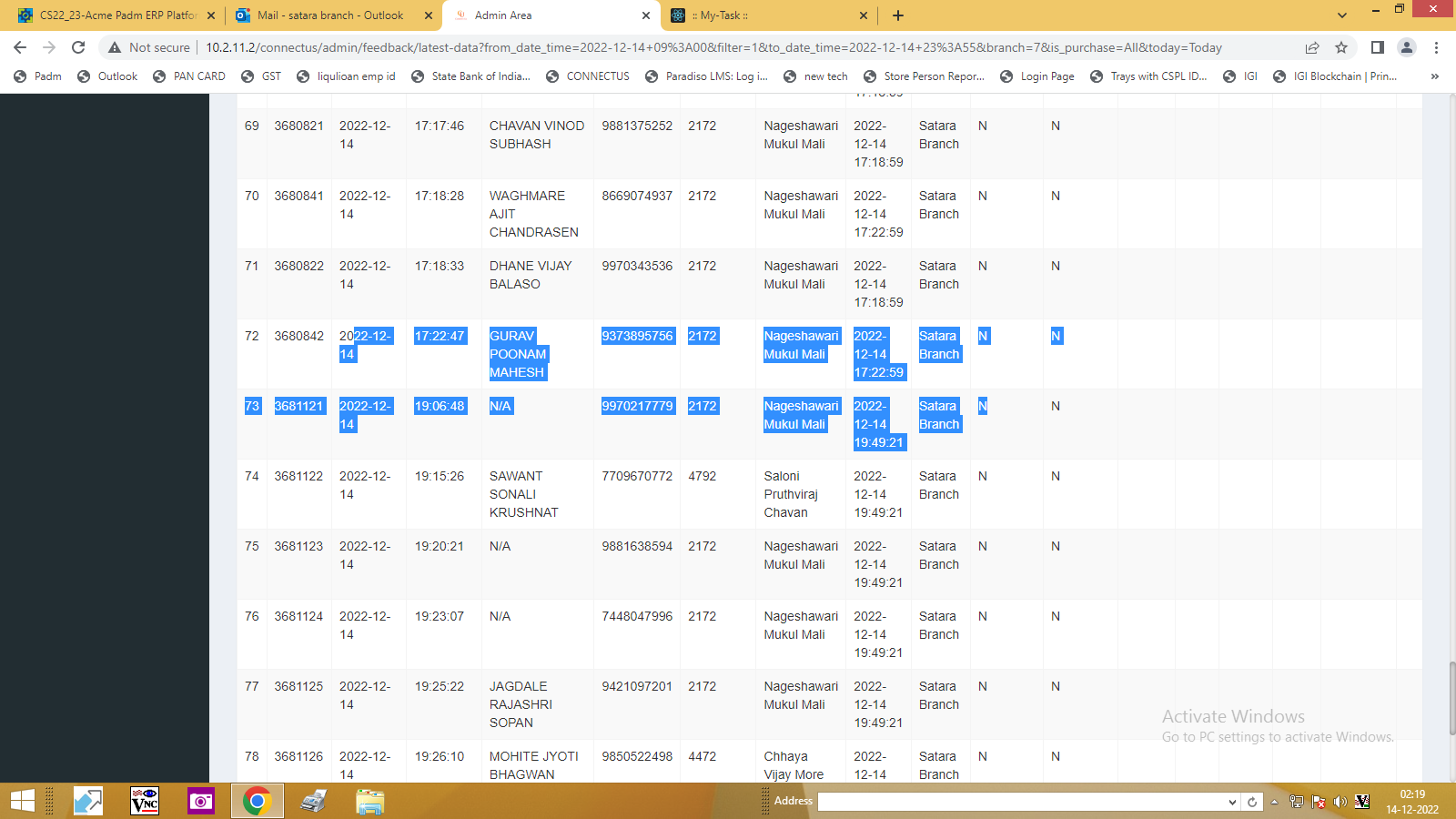The height and width of the screenshot is (819, 1456).
Task: Open liquiloan emp id bookmark
Action: (346, 76)
